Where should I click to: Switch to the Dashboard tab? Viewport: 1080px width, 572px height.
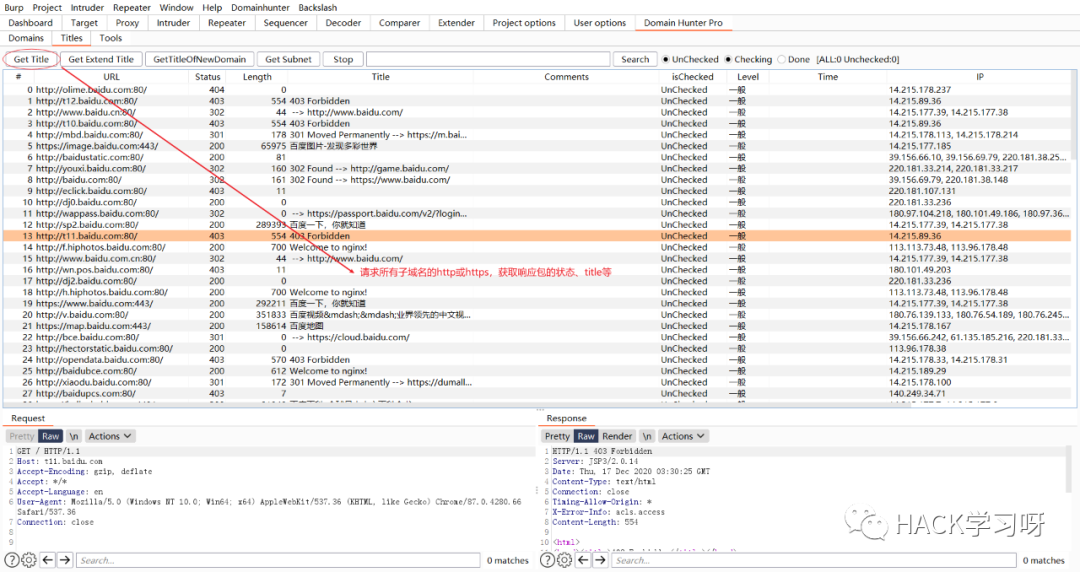[30, 23]
